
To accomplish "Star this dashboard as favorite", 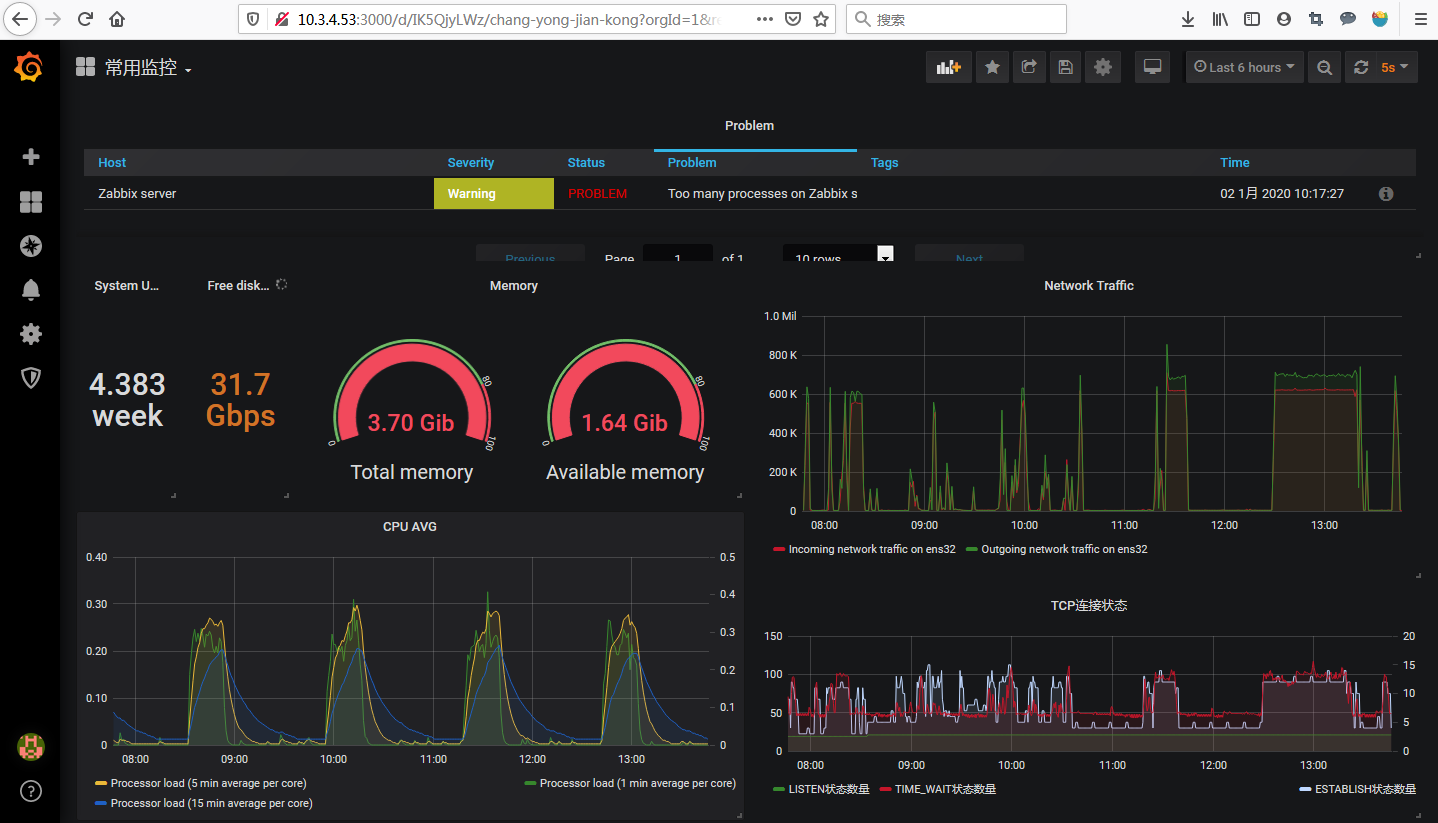I will [x=992, y=67].
